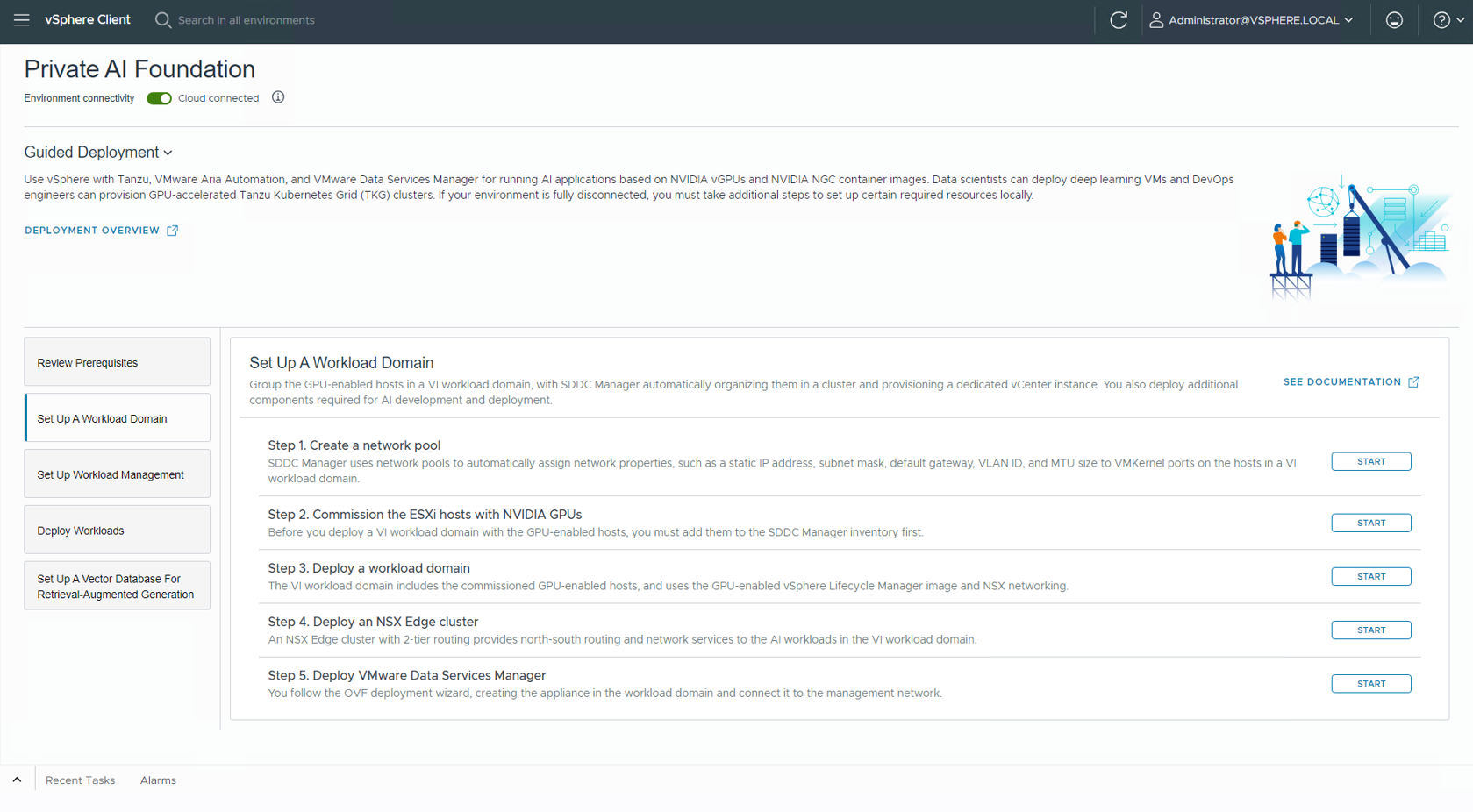Start Step 5 Deploy VMware Data Services Manager
Screen dimensions: 1473x812
click(1371, 684)
